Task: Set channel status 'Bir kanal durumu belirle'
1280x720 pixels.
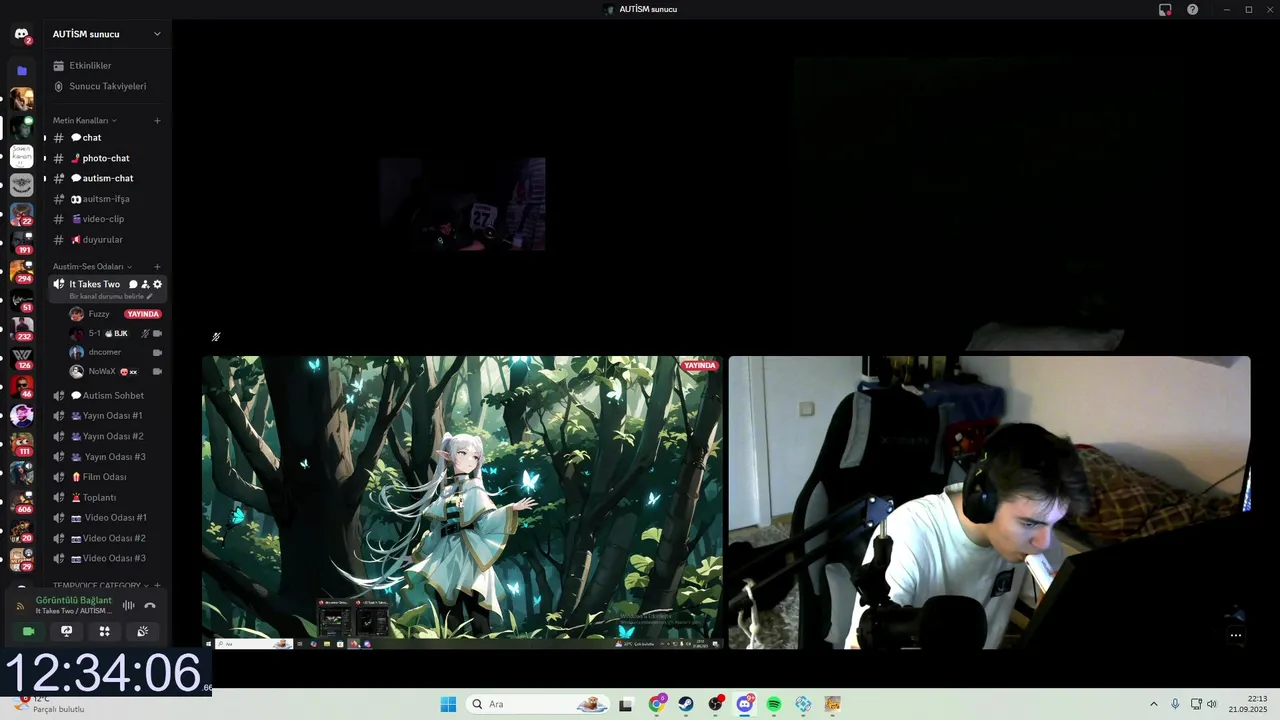Action: pos(110,297)
